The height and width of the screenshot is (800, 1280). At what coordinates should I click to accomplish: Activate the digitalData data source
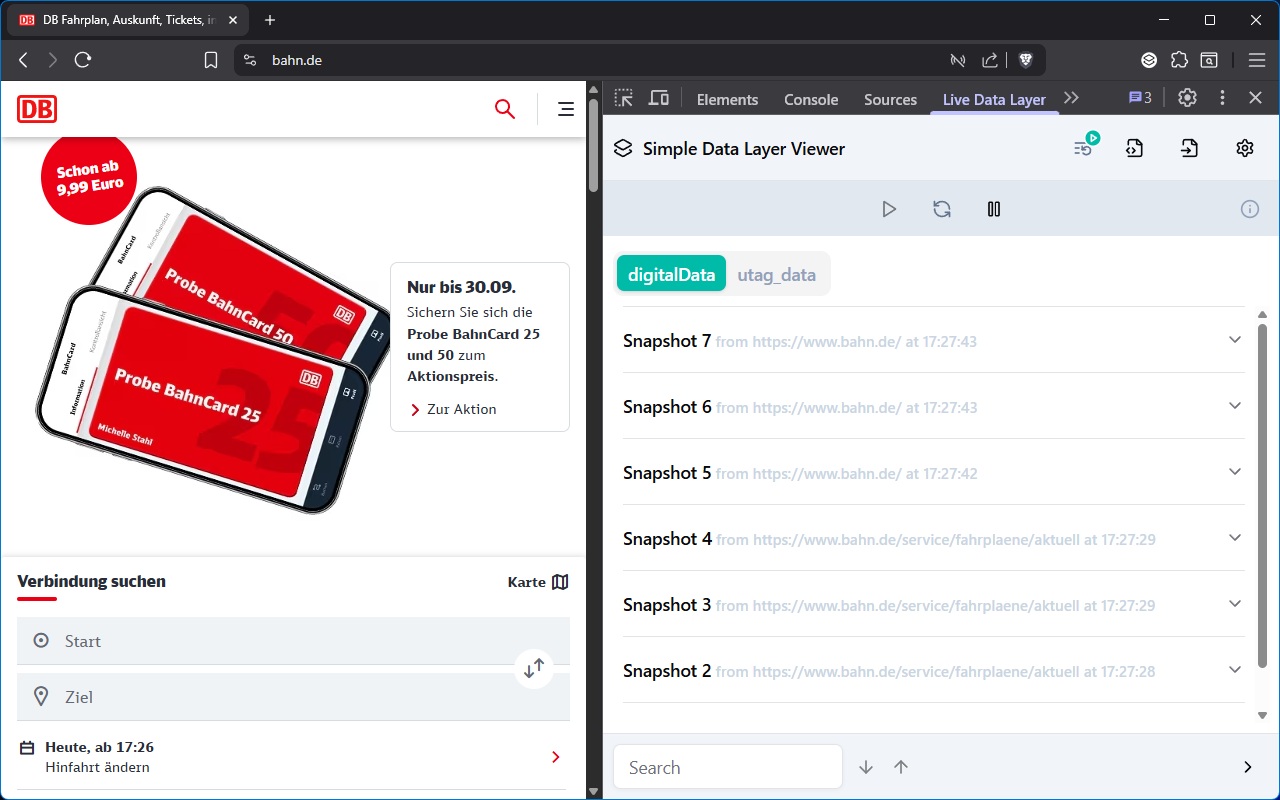[671, 273]
